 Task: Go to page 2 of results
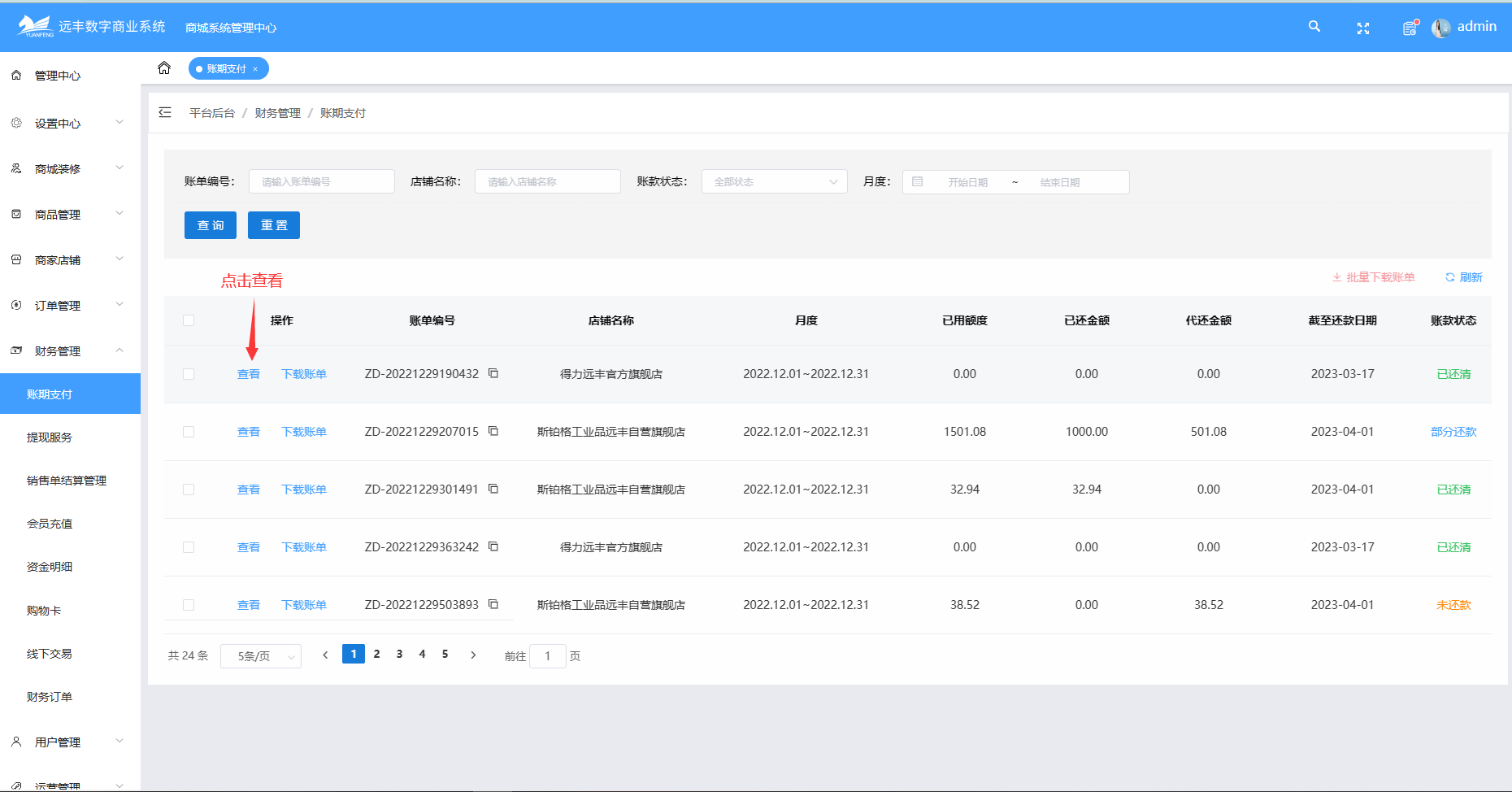[x=376, y=654]
